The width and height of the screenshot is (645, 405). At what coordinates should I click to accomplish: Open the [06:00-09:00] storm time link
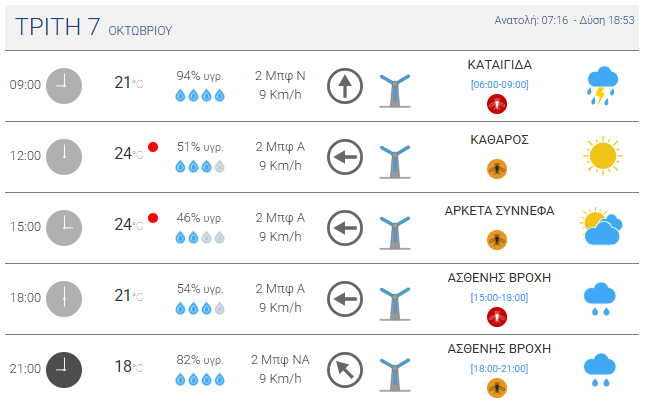(498, 84)
